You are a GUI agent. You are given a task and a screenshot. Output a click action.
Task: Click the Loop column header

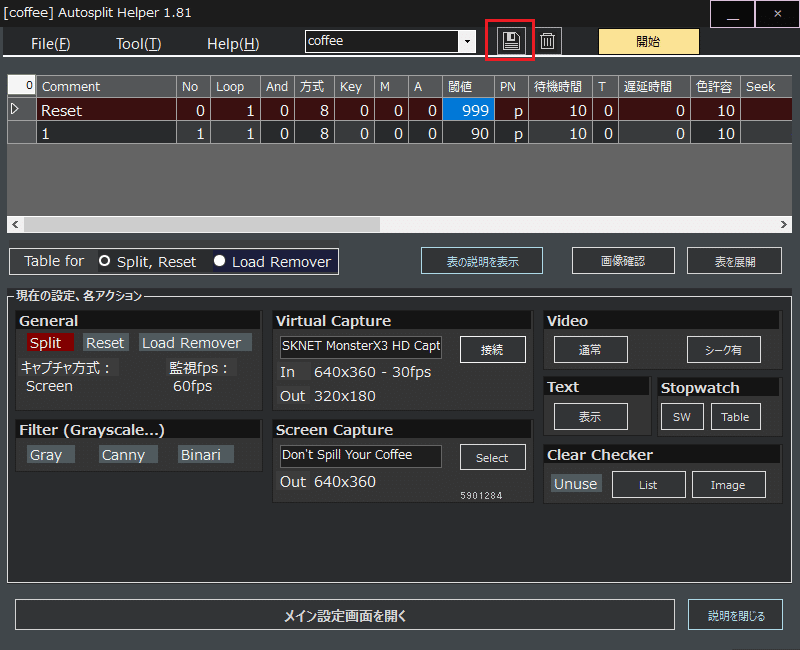[235, 86]
